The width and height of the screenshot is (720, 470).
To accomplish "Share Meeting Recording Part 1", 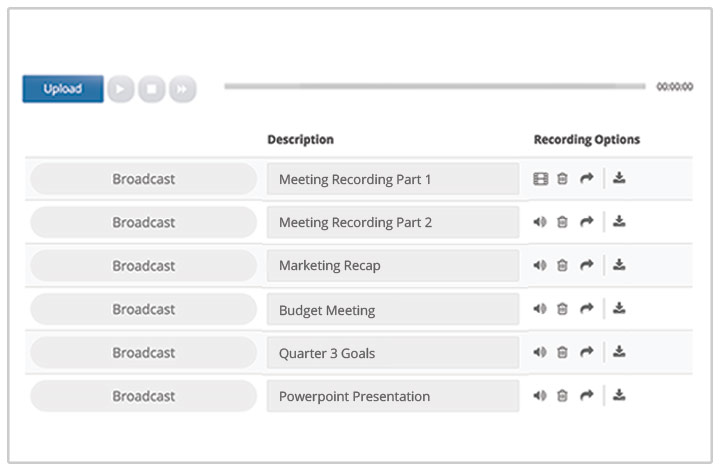I will tap(586, 178).
